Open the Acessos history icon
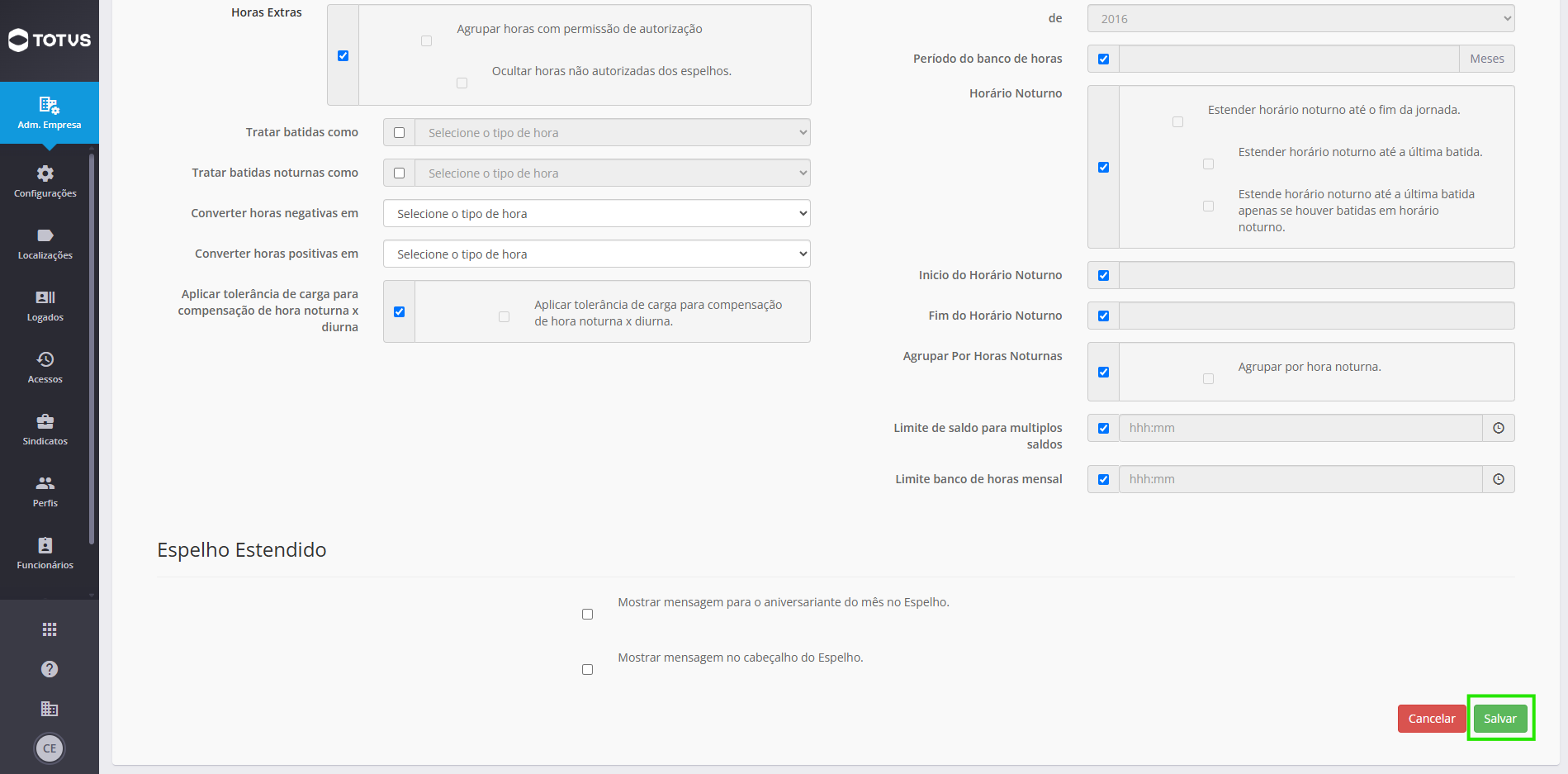This screenshot has height=774, width=1568. click(x=45, y=359)
